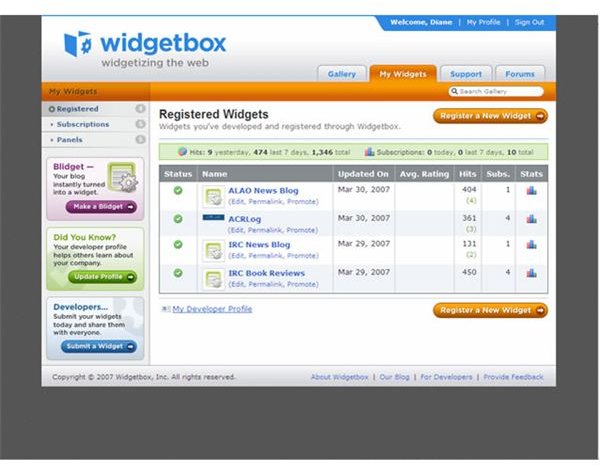Focus the Search Gallery input field
The image size is (600, 465).
[496, 91]
